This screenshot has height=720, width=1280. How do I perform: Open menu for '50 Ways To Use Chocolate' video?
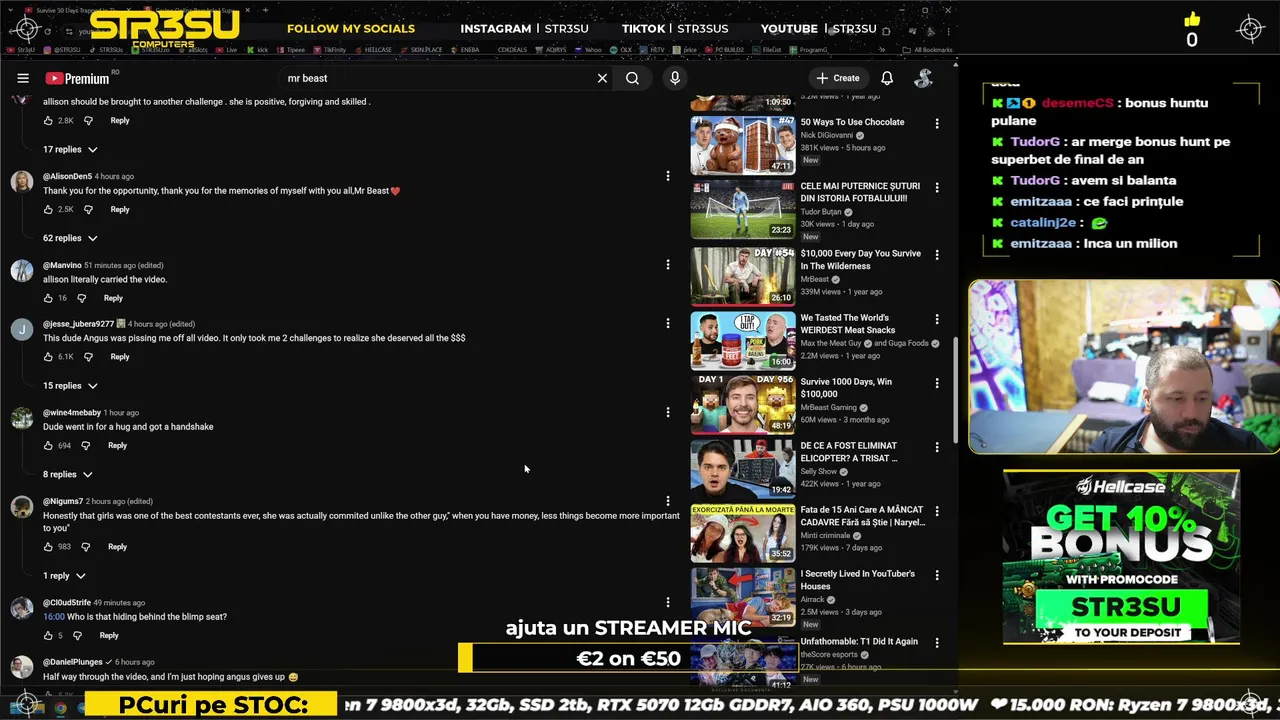937,123
